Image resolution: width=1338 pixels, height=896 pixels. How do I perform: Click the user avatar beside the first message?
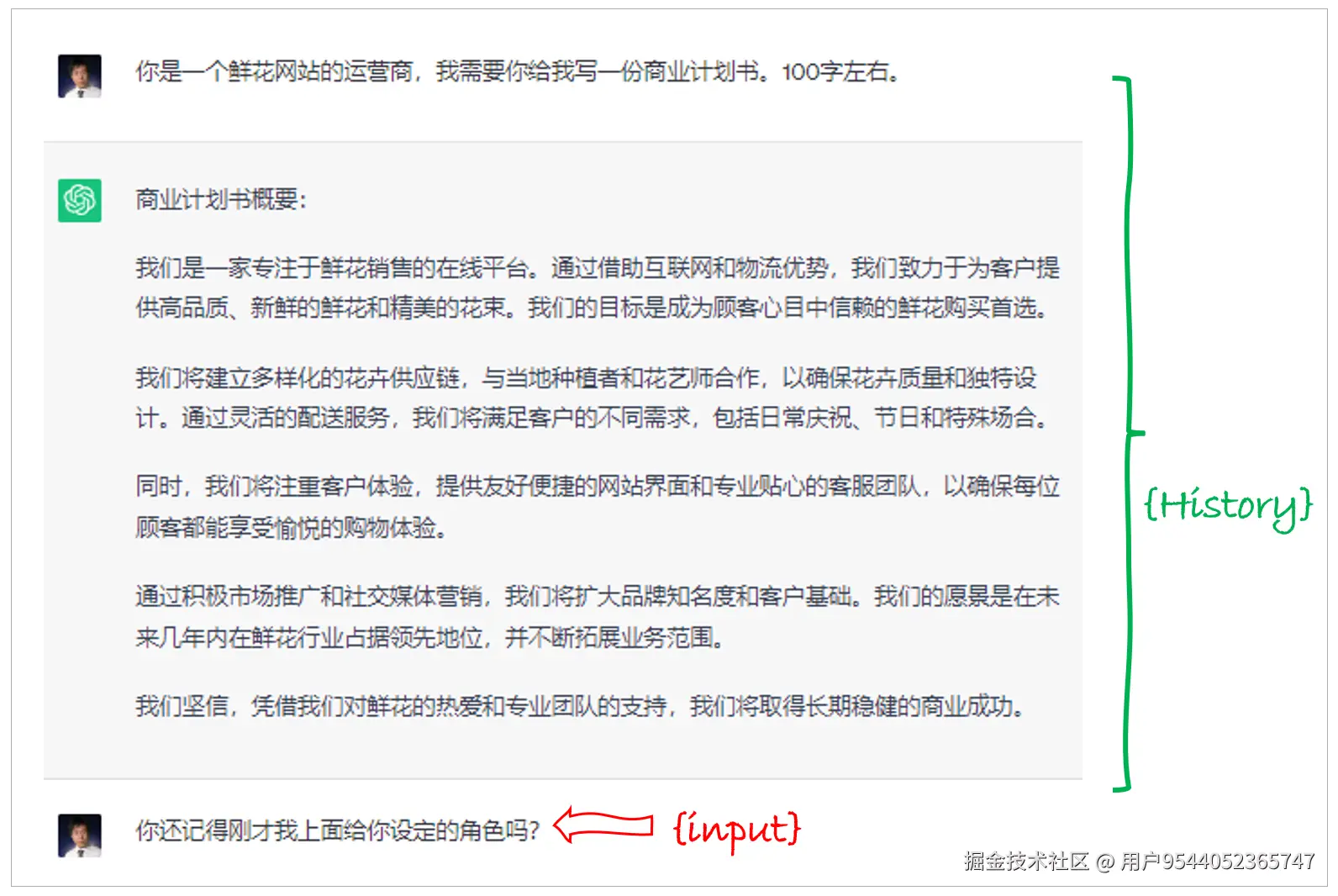(x=79, y=76)
